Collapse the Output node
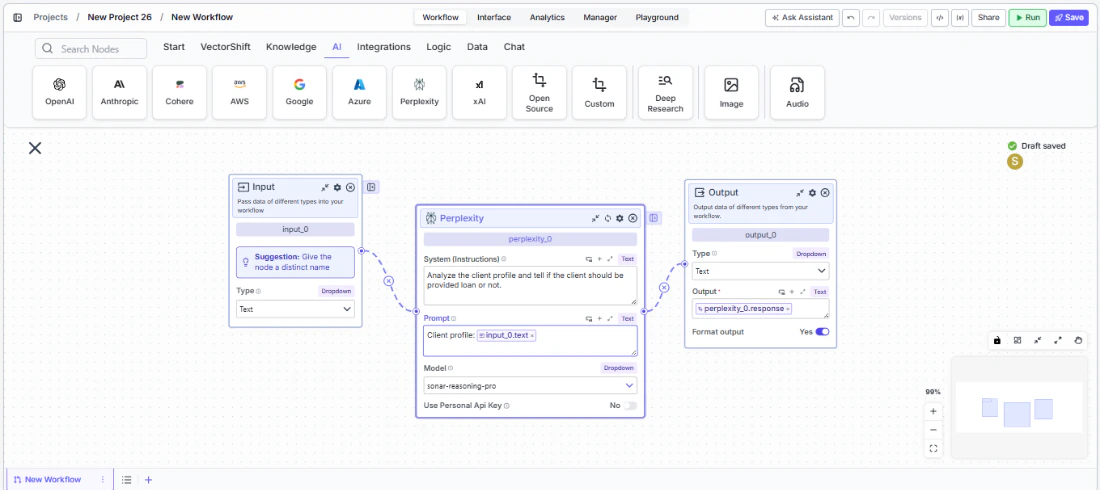This screenshot has width=1100, height=490. click(x=800, y=192)
